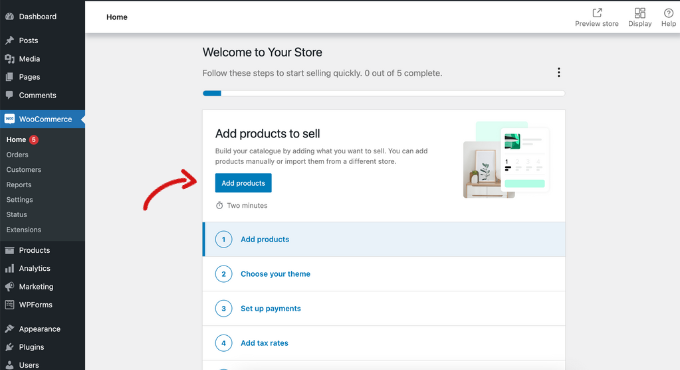Click the Add products step link

pos(265,239)
